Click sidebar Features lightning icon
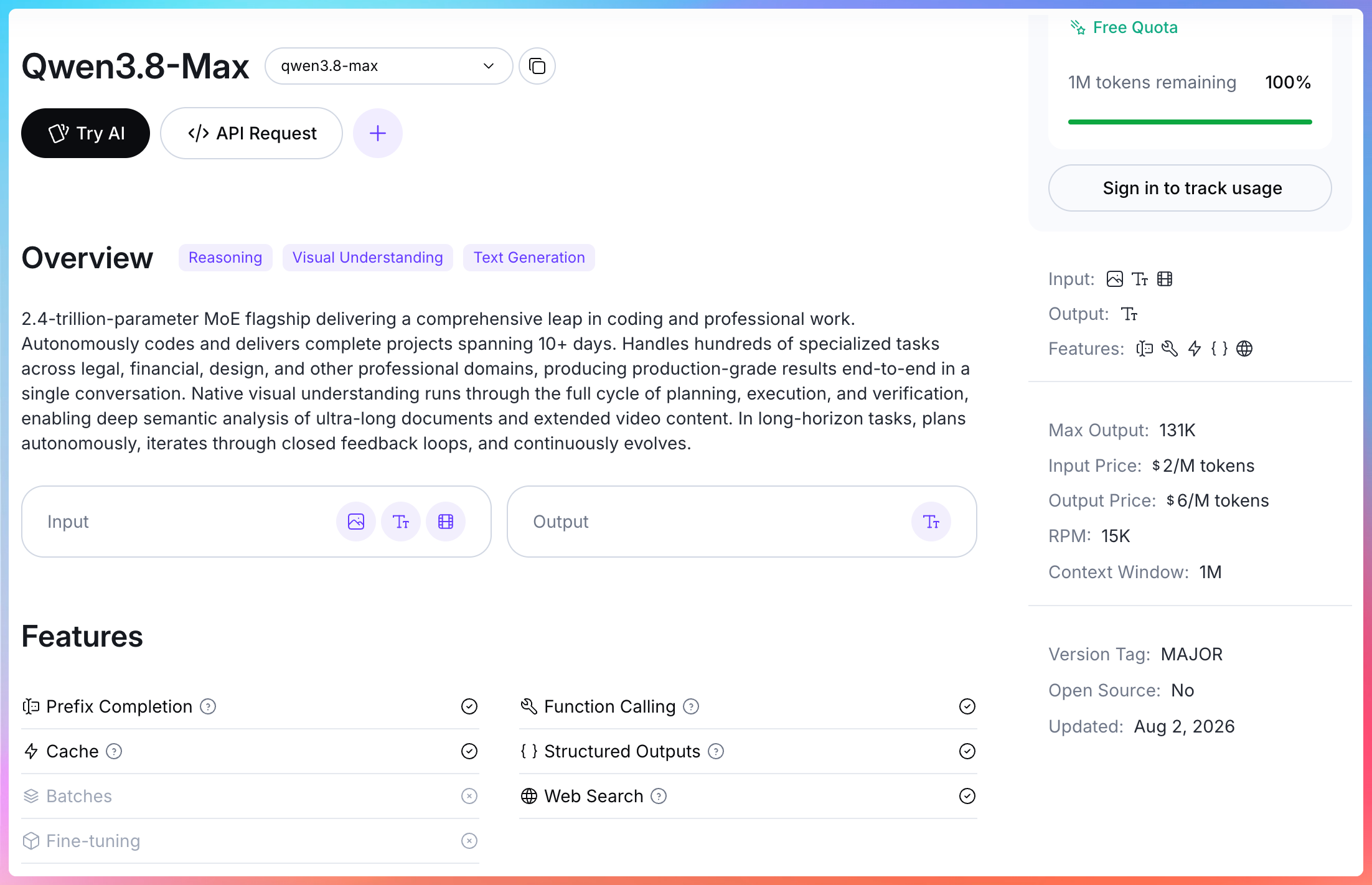 tap(1195, 349)
